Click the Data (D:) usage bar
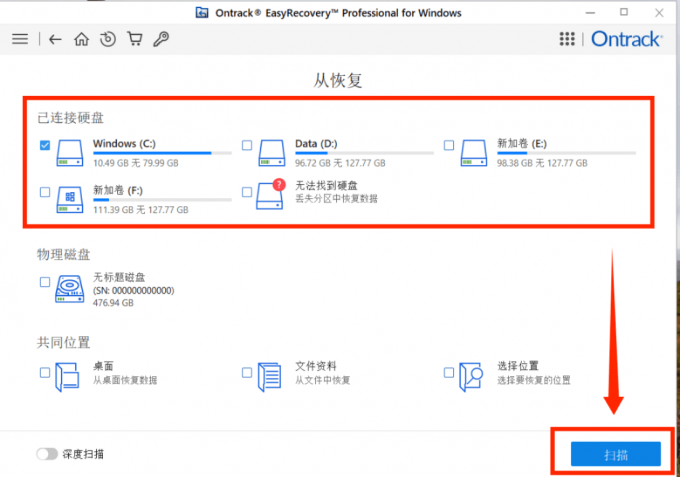 pos(364,153)
